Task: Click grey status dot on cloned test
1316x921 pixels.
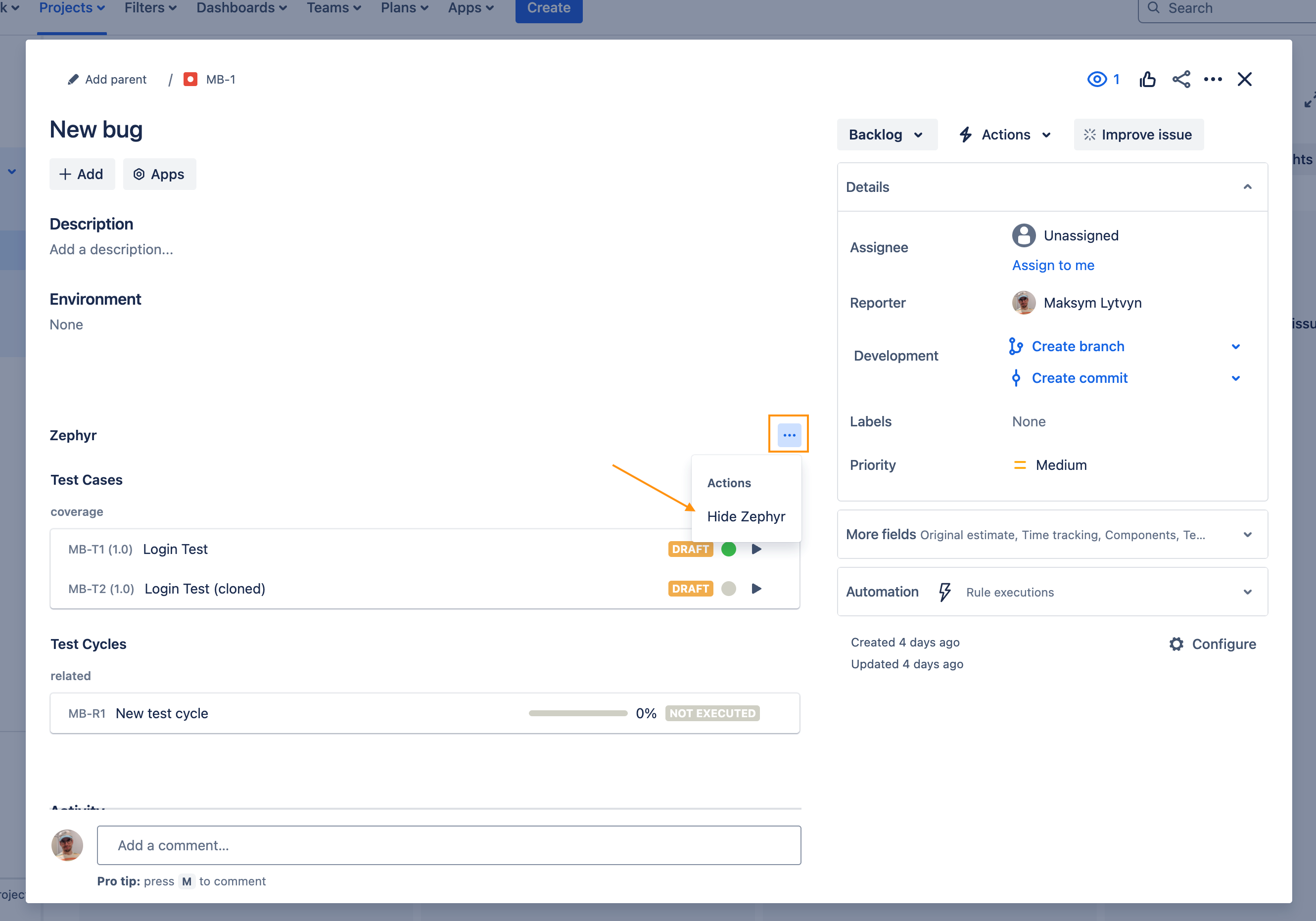Action: [728, 589]
